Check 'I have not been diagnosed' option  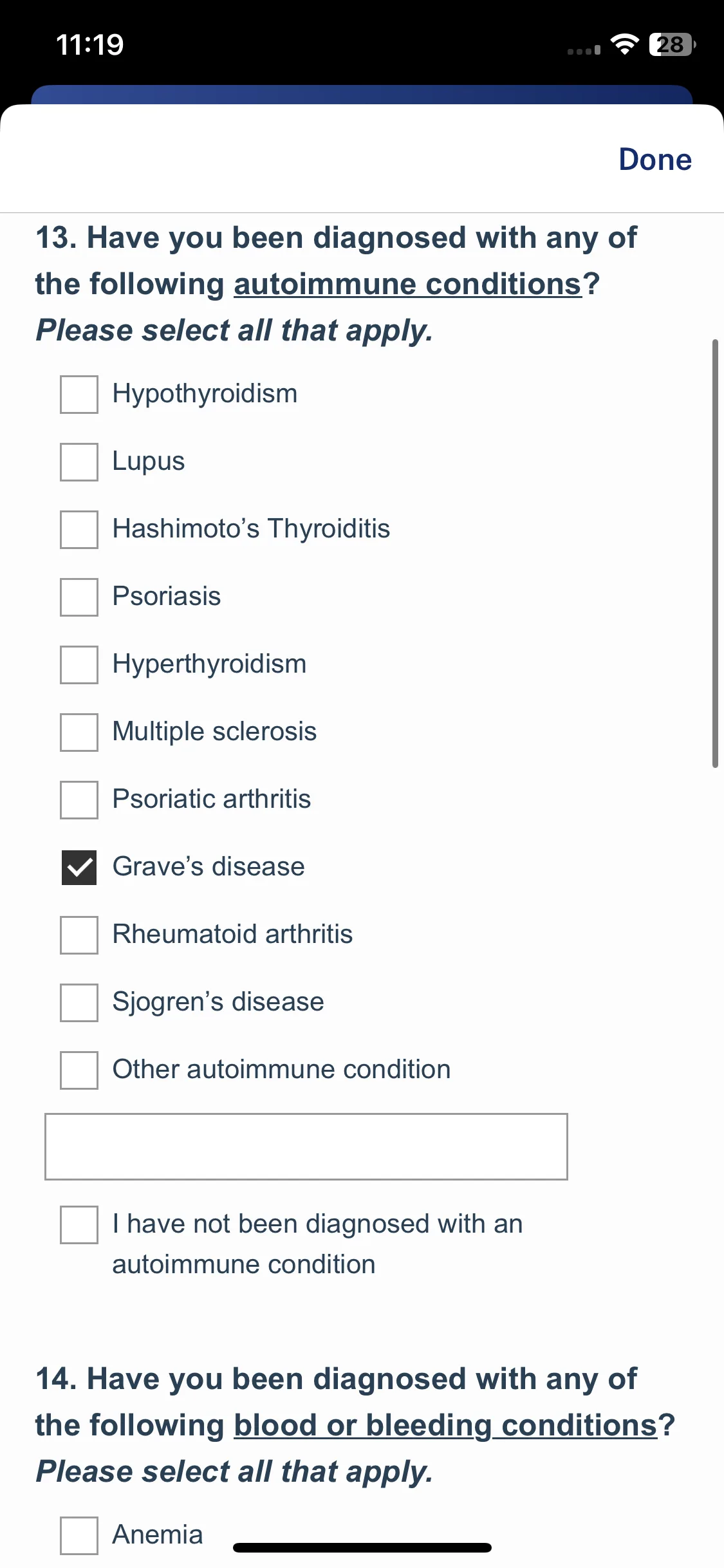pos(79,1225)
